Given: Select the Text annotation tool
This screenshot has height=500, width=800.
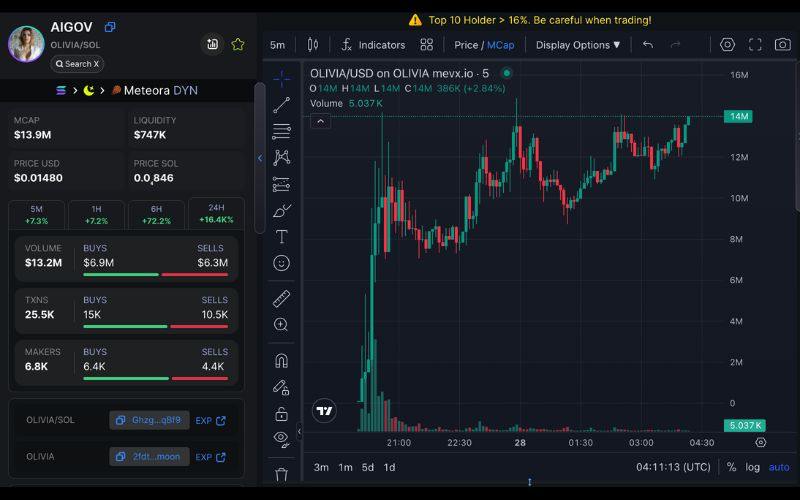Looking at the screenshot, I should [282, 237].
